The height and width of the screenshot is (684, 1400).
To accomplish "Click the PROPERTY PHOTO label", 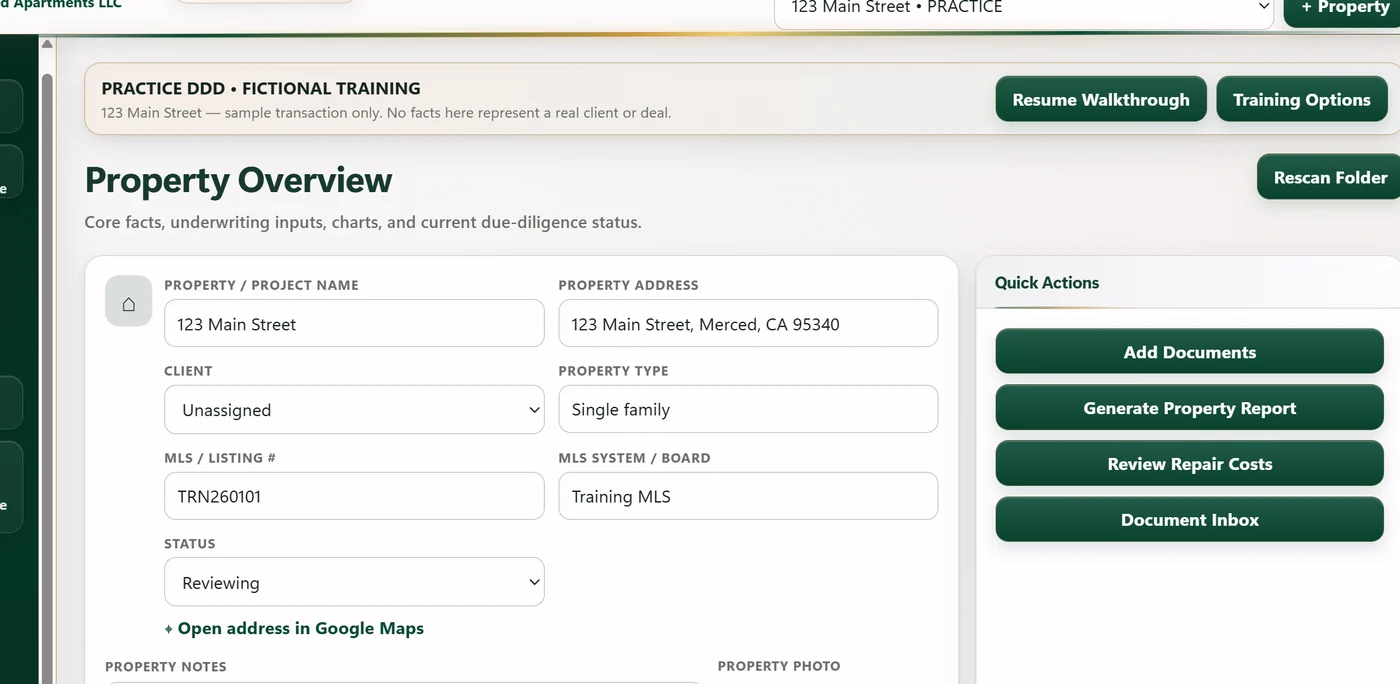I will [779, 666].
